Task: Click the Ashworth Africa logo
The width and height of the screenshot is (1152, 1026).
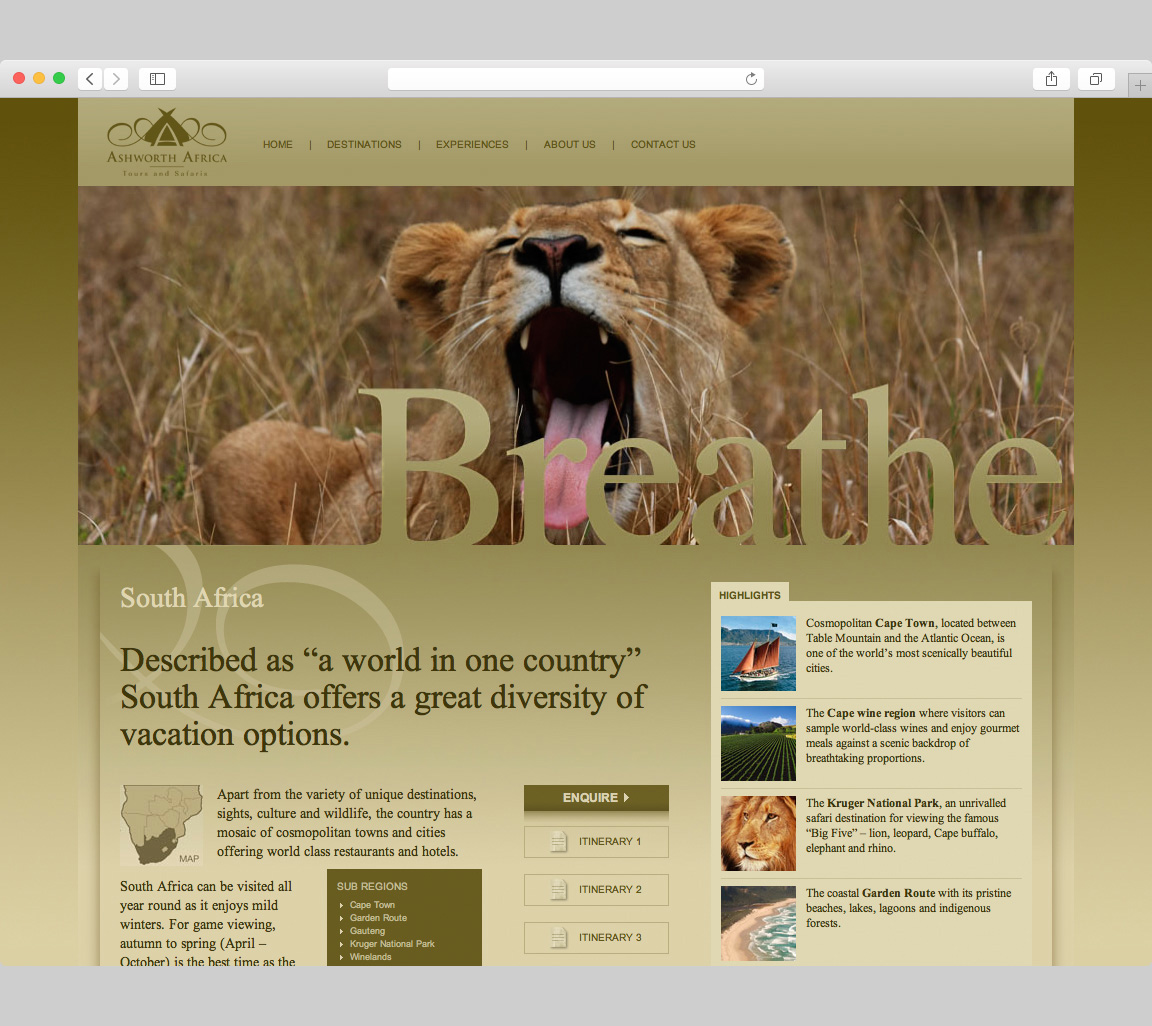Action: click(x=167, y=142)
